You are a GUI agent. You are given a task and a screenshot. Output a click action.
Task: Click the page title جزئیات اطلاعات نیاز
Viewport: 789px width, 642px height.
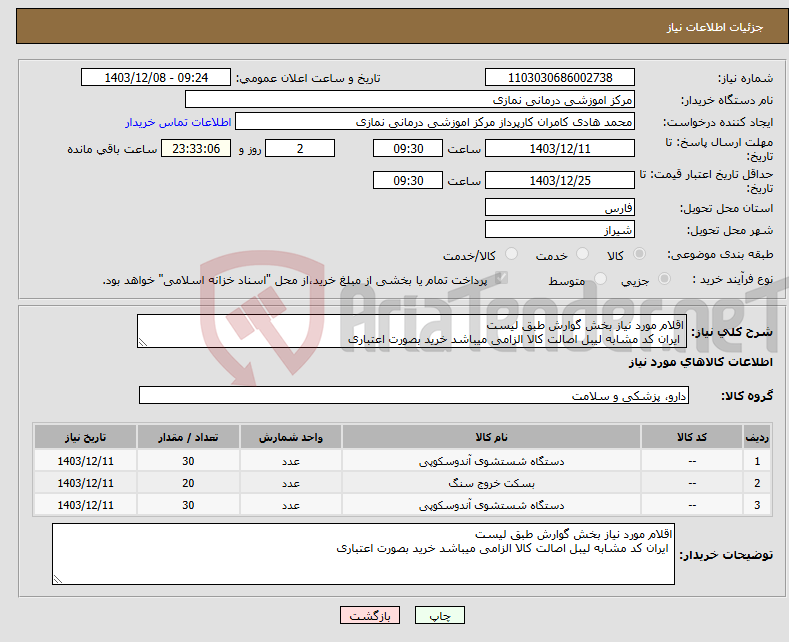[715, 27]
